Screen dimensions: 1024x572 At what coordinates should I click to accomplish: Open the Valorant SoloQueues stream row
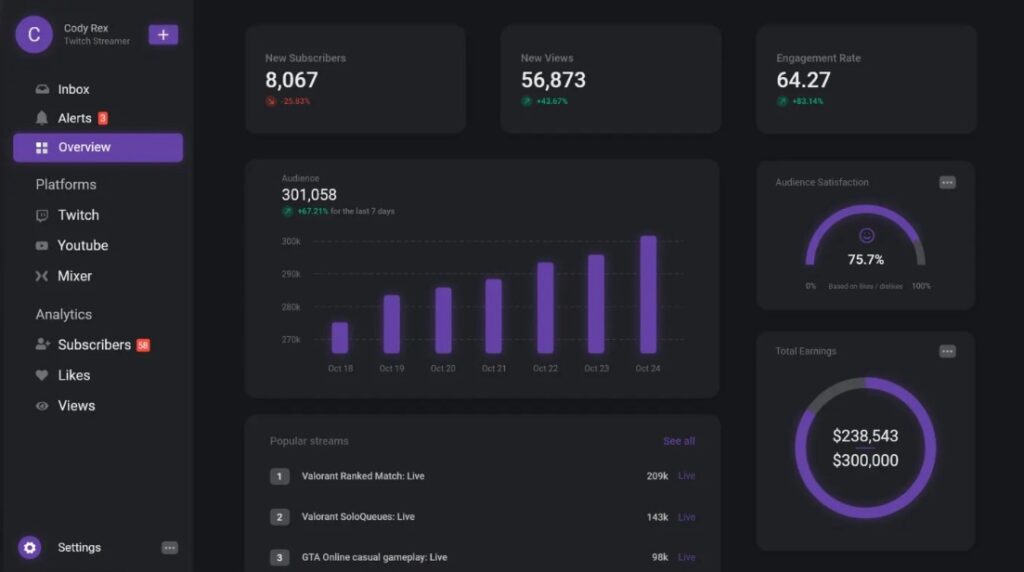click(357, 517)
